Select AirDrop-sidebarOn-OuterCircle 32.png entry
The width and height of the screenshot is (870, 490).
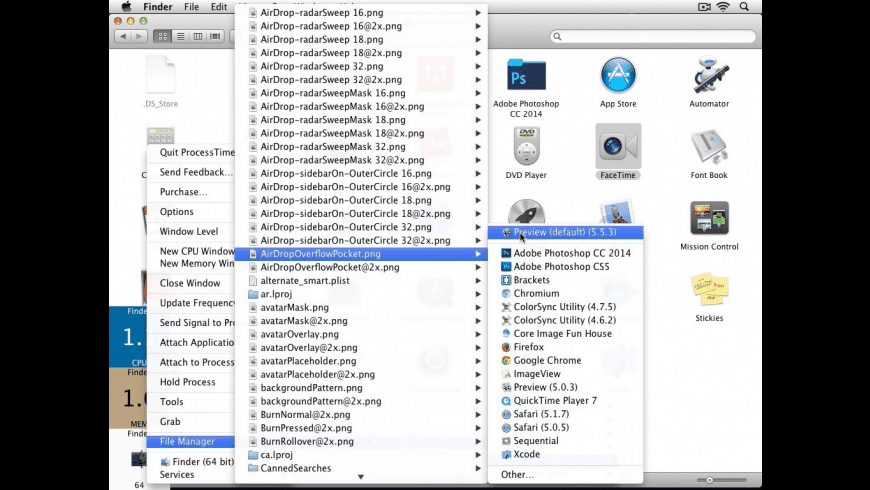[361, 227]
